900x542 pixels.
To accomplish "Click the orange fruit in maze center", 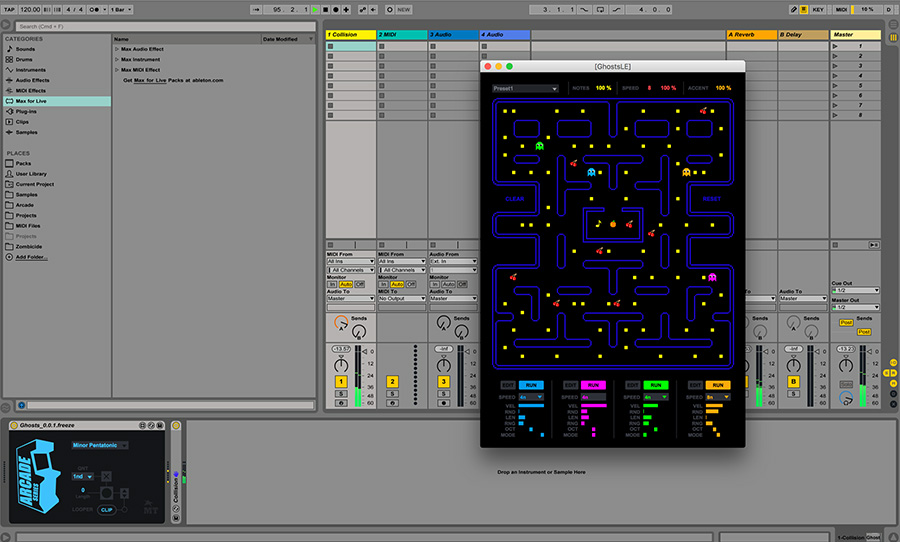I will [x=613, y=223].
